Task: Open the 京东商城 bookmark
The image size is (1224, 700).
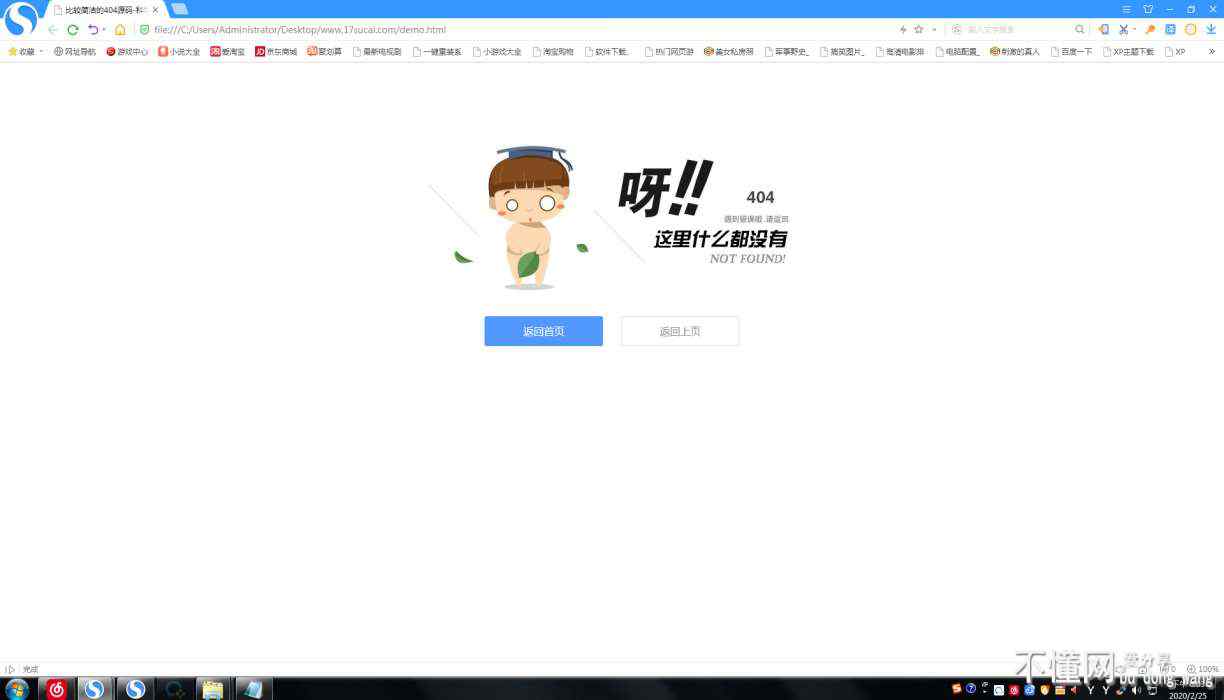Action: (x=276, y=52)
